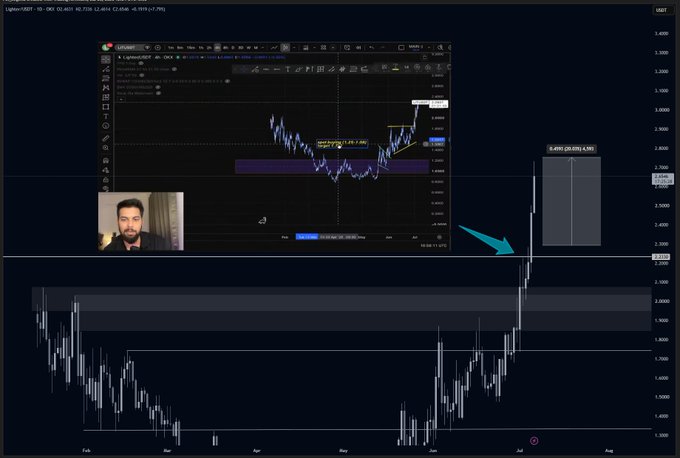
Task: Select the yellow spot buying text note on inset chart
Action: pyautogui.click(x=342, y=143)
